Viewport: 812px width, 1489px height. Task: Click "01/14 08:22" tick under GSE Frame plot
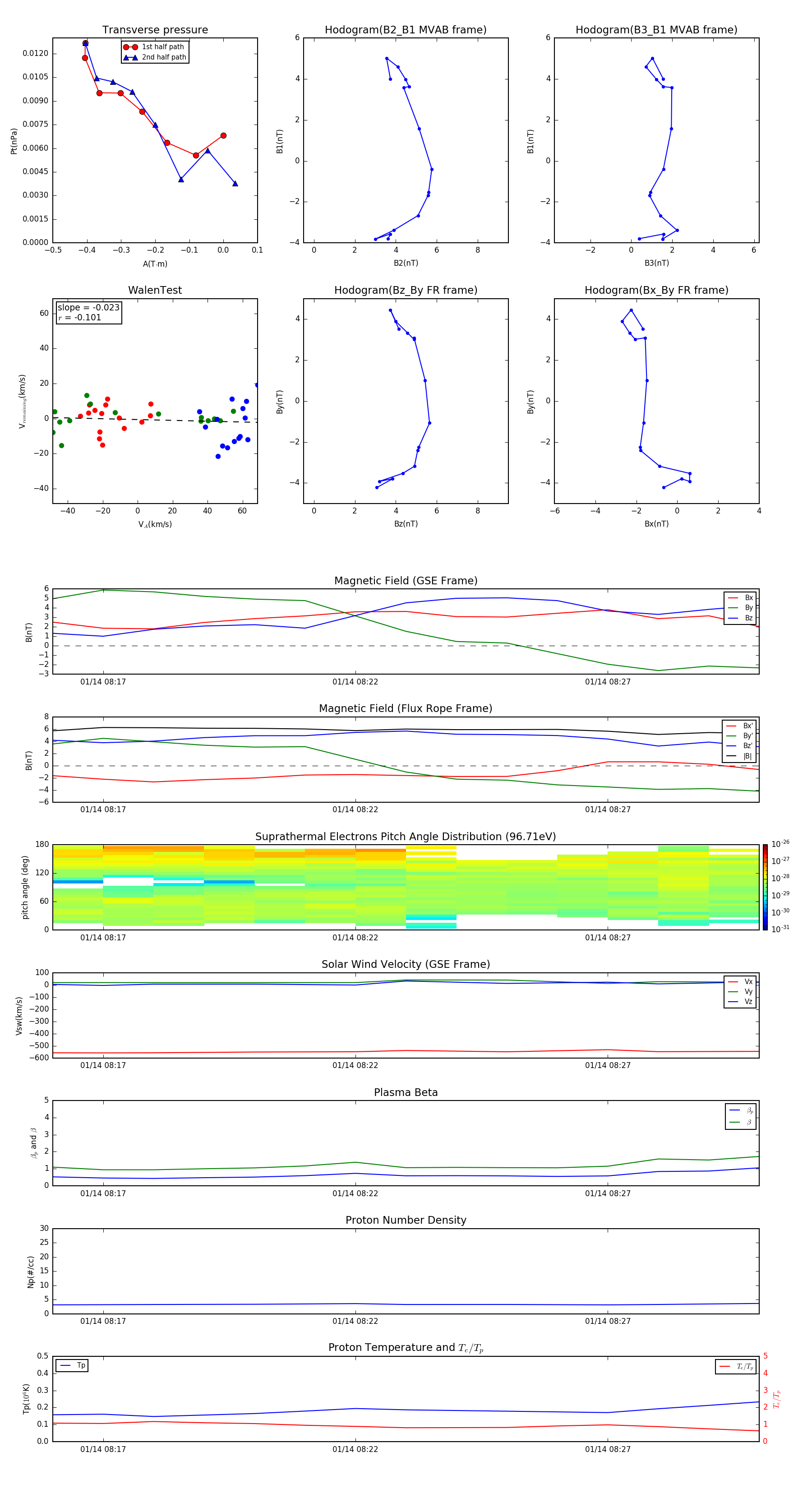pyautogui.click(x=355, y=682)
